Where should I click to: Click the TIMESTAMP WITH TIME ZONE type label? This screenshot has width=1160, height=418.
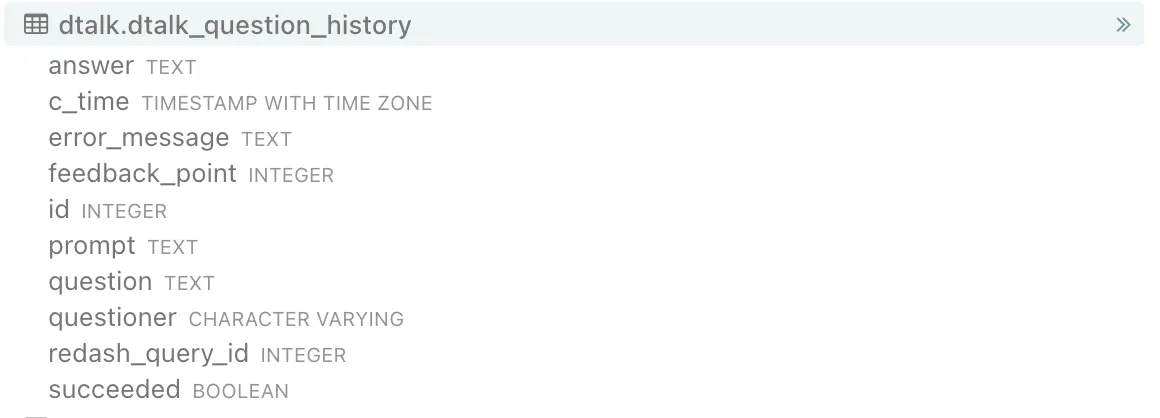[287, 104]
